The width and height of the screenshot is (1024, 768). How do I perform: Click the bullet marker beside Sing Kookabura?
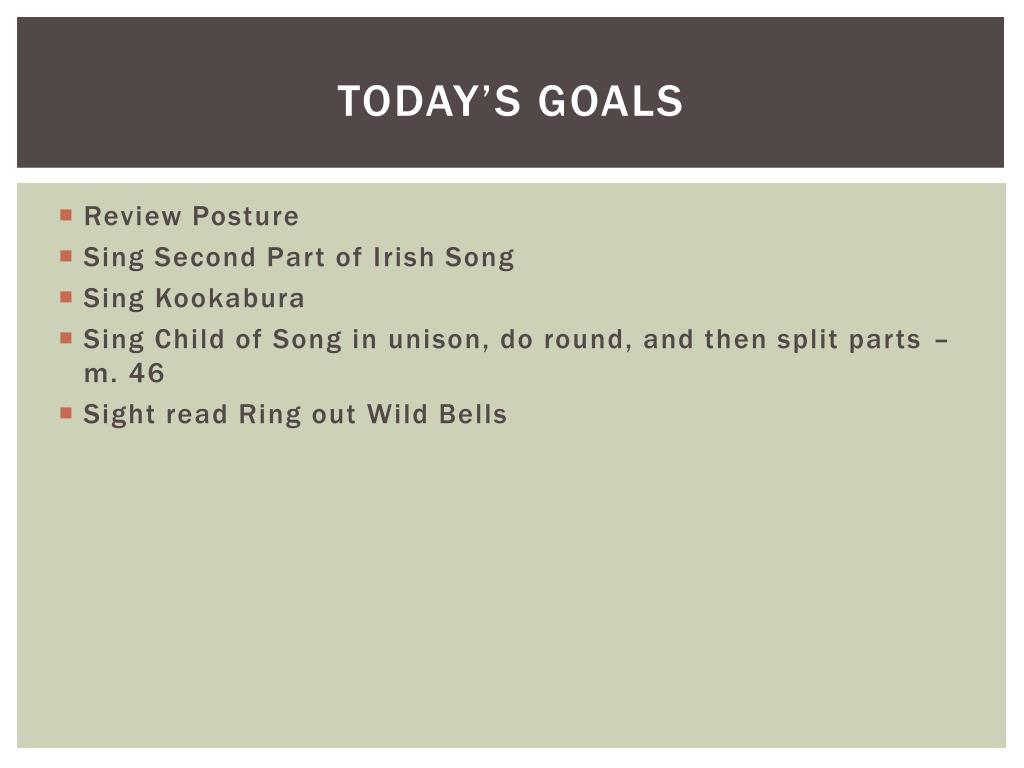pos(66,297)
